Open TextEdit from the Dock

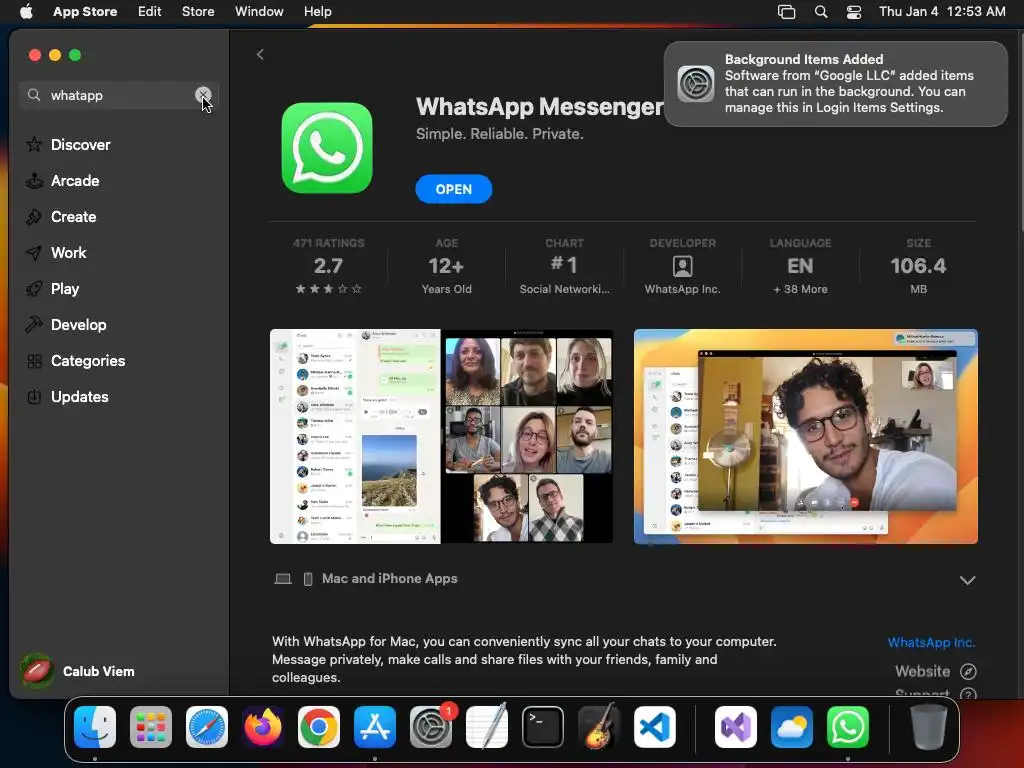(487, 727)
